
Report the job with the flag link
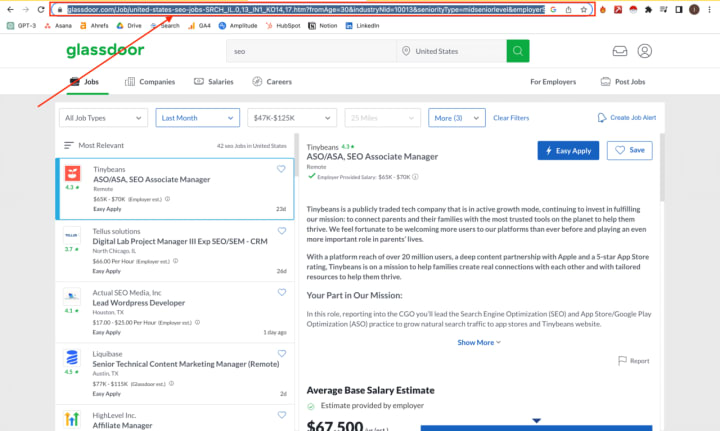pos(634,361)
